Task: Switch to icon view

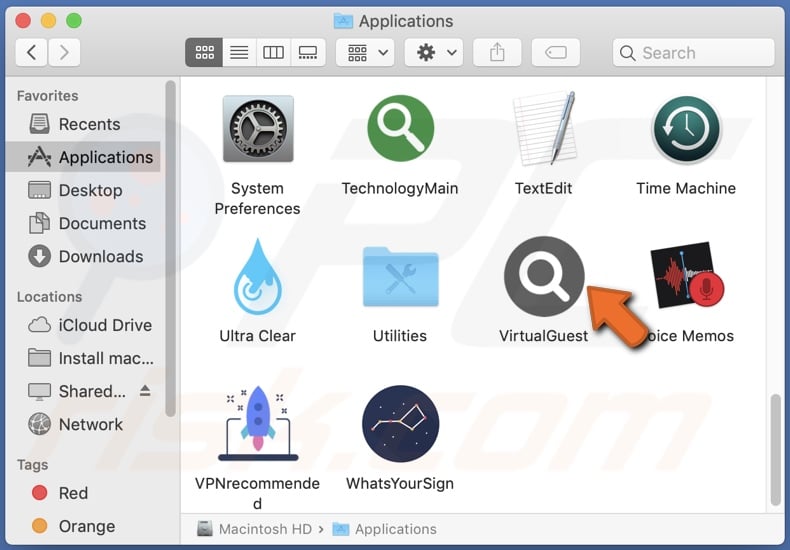Action: (x=204, y=52)
